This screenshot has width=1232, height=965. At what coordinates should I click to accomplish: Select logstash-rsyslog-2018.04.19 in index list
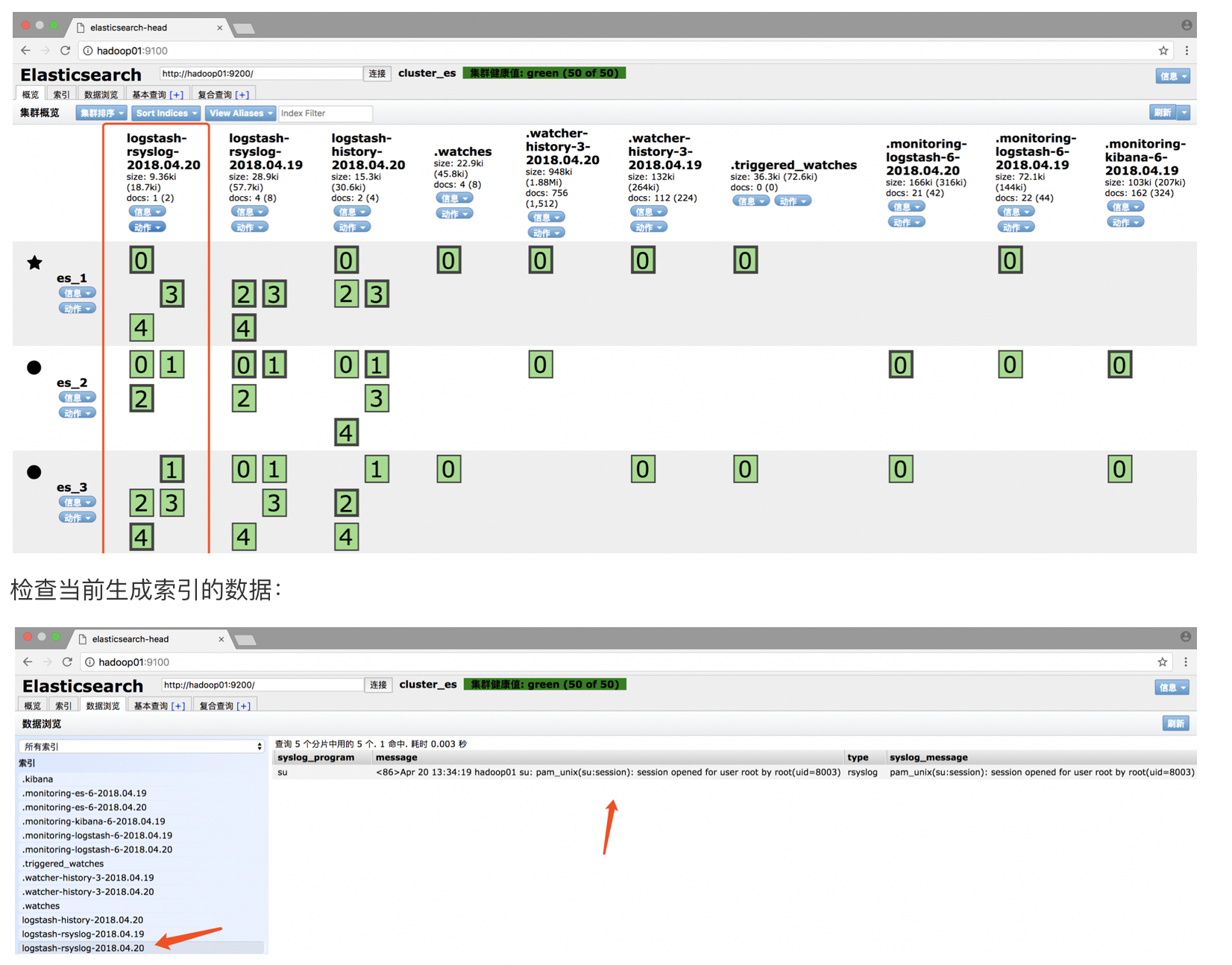(83, 934)
